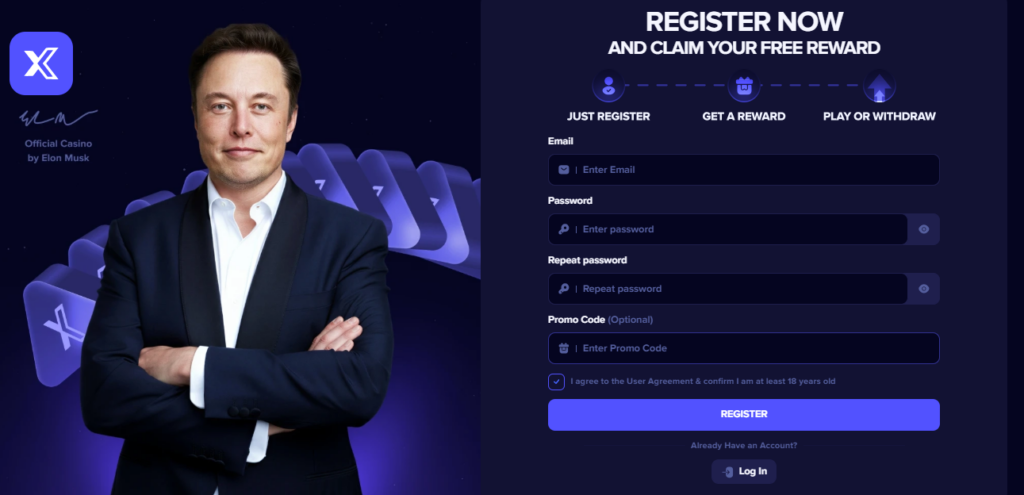Click the 'Already Have an Account?' text
1024x495 pixels.
[743, 445]
